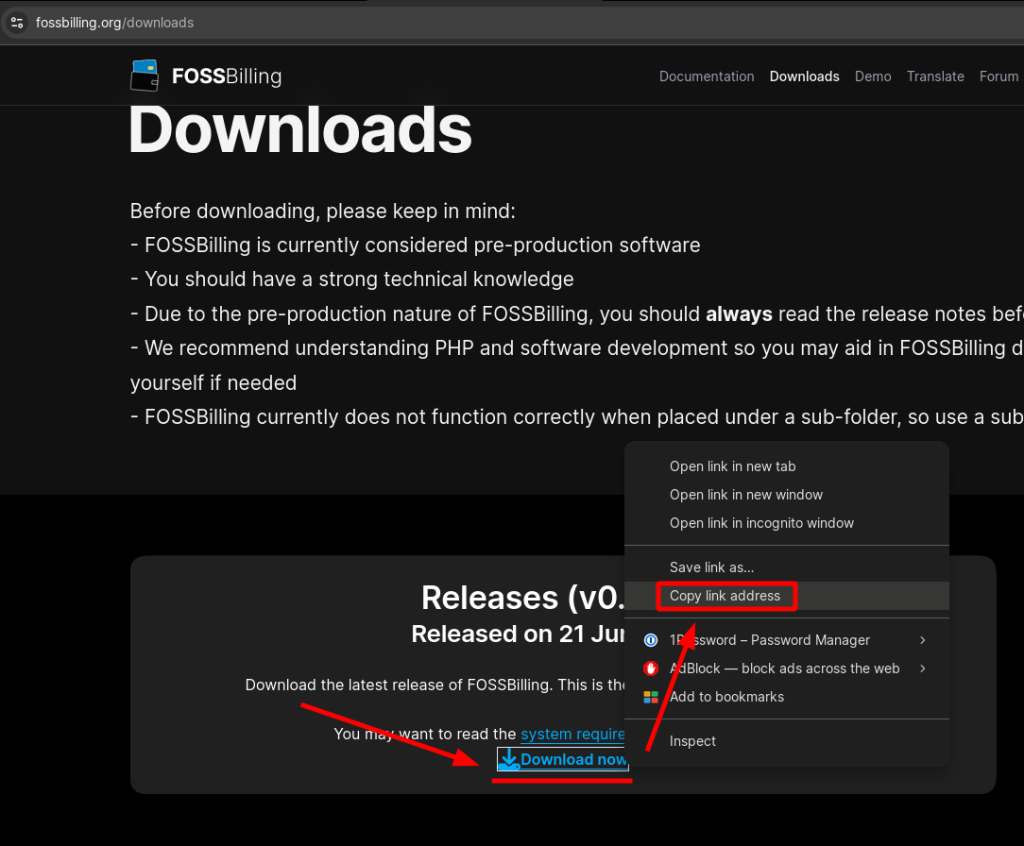Open the system requirements link
Viewport: 1024px width, 846px height.
pyautogui.click(x=573, y=734)
